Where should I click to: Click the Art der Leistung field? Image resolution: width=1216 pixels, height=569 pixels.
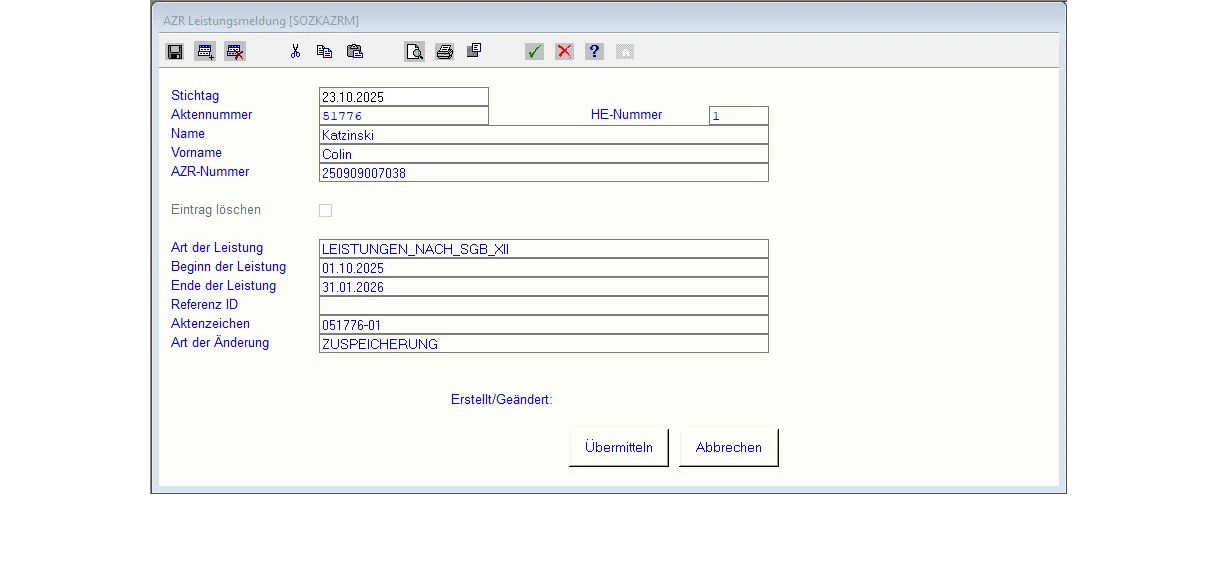(x=543, y=249)
